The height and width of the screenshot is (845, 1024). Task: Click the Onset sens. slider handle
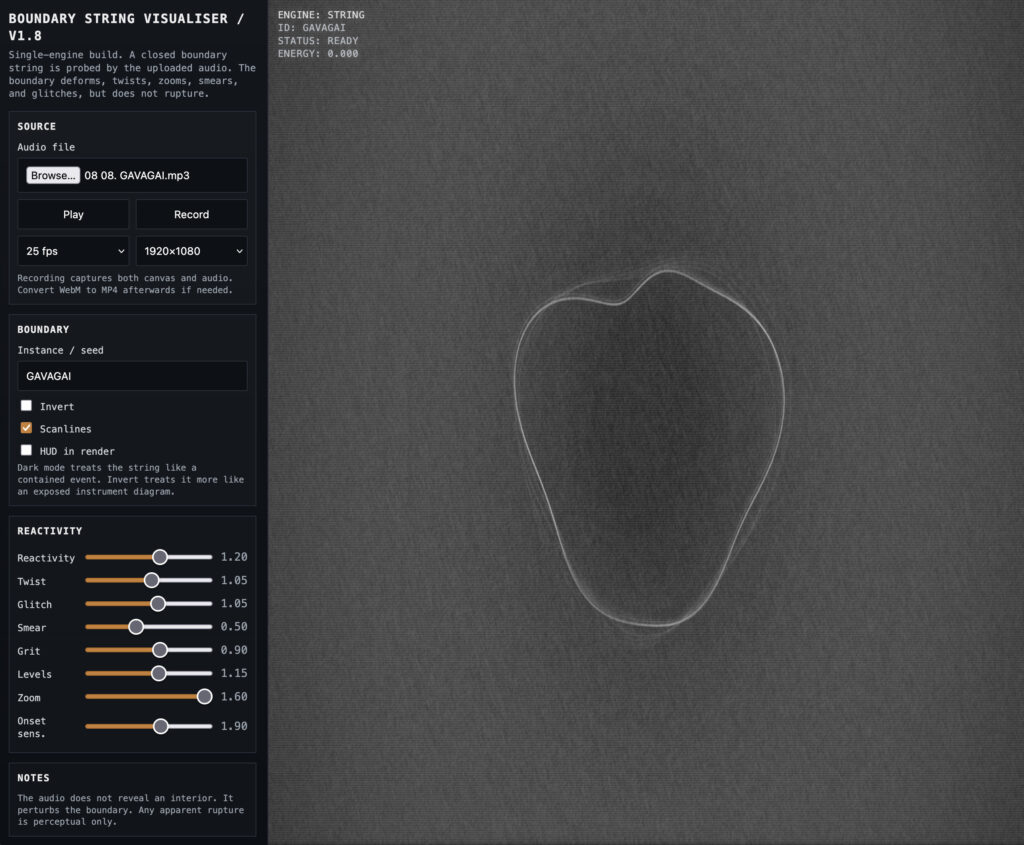pos(161,726)
